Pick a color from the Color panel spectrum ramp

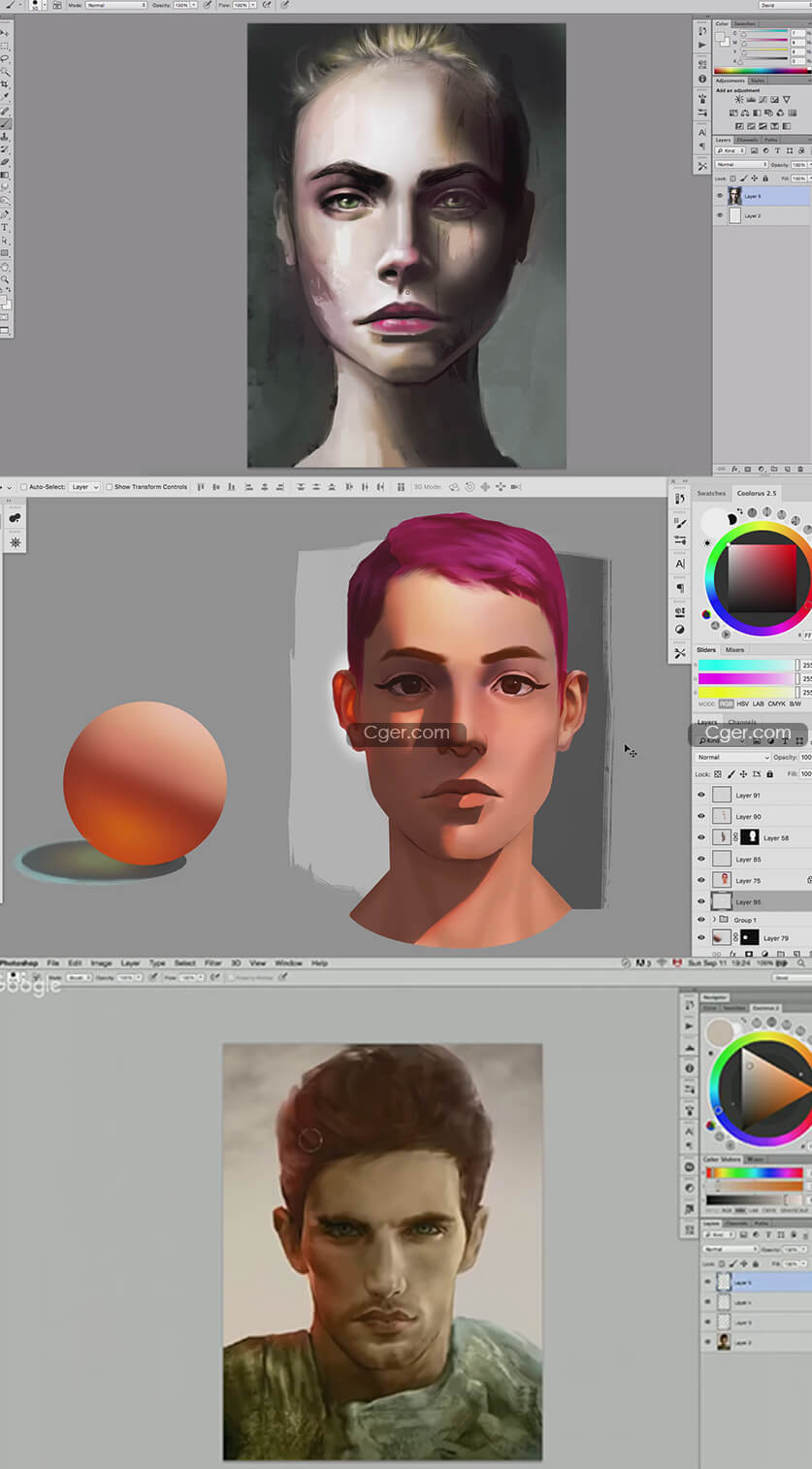pyautogui.click(x=762, y=71)
